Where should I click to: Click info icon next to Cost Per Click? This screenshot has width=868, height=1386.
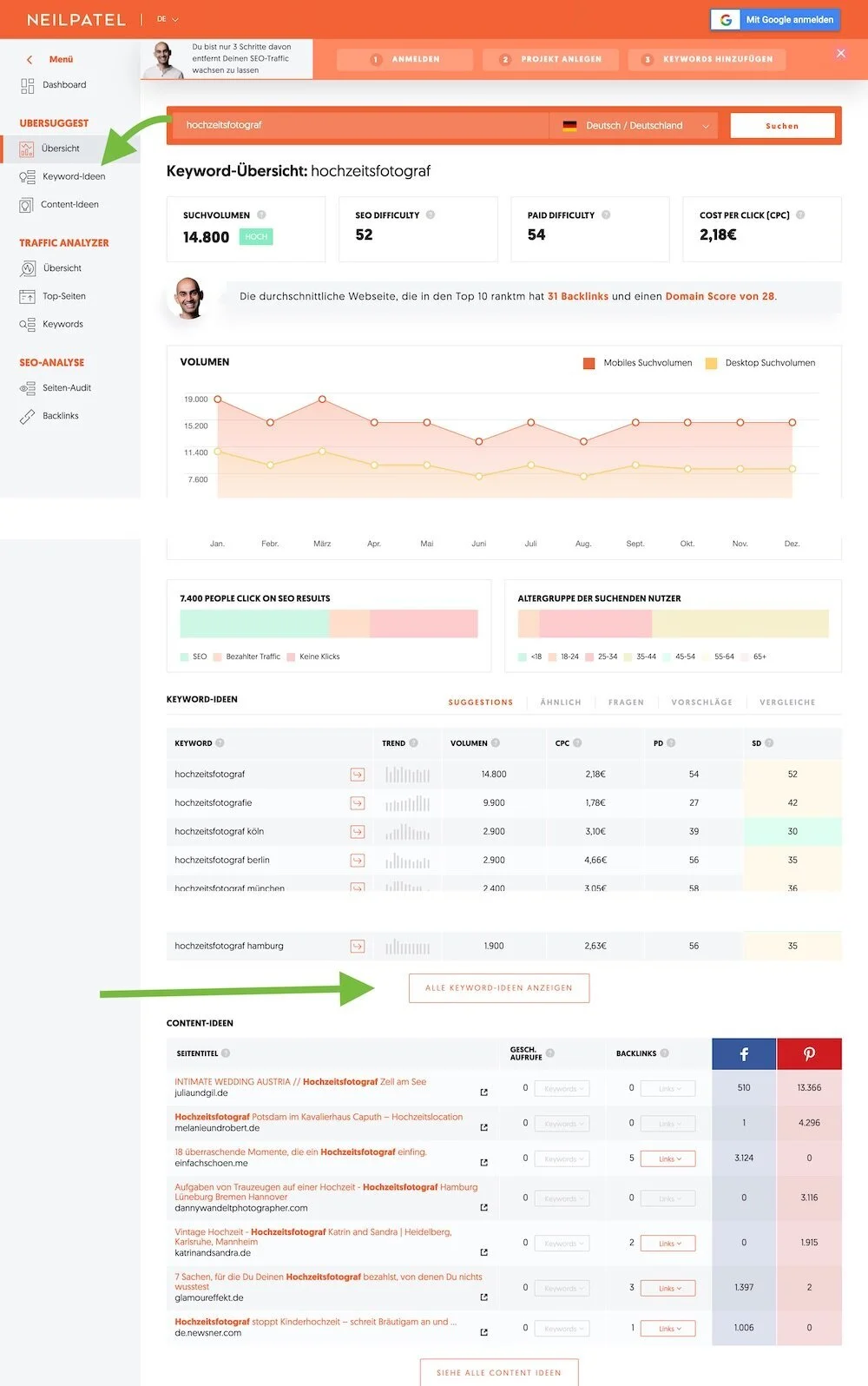(800, 214)
